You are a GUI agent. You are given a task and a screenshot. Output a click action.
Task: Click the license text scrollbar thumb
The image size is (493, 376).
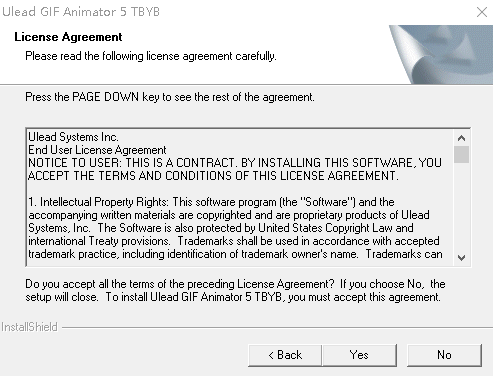tap(462, 154)
